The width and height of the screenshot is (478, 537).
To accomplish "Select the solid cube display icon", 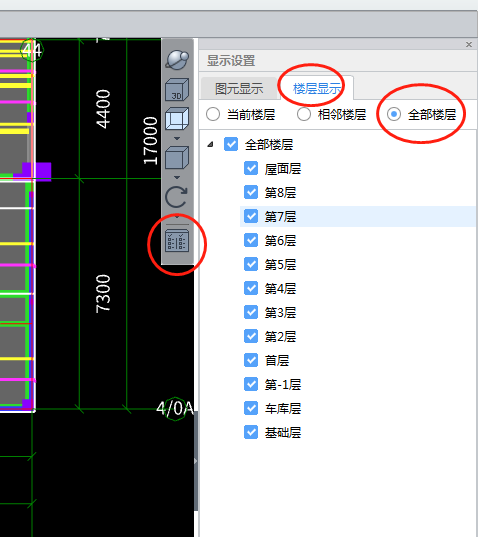I will [x=177, y=158].
